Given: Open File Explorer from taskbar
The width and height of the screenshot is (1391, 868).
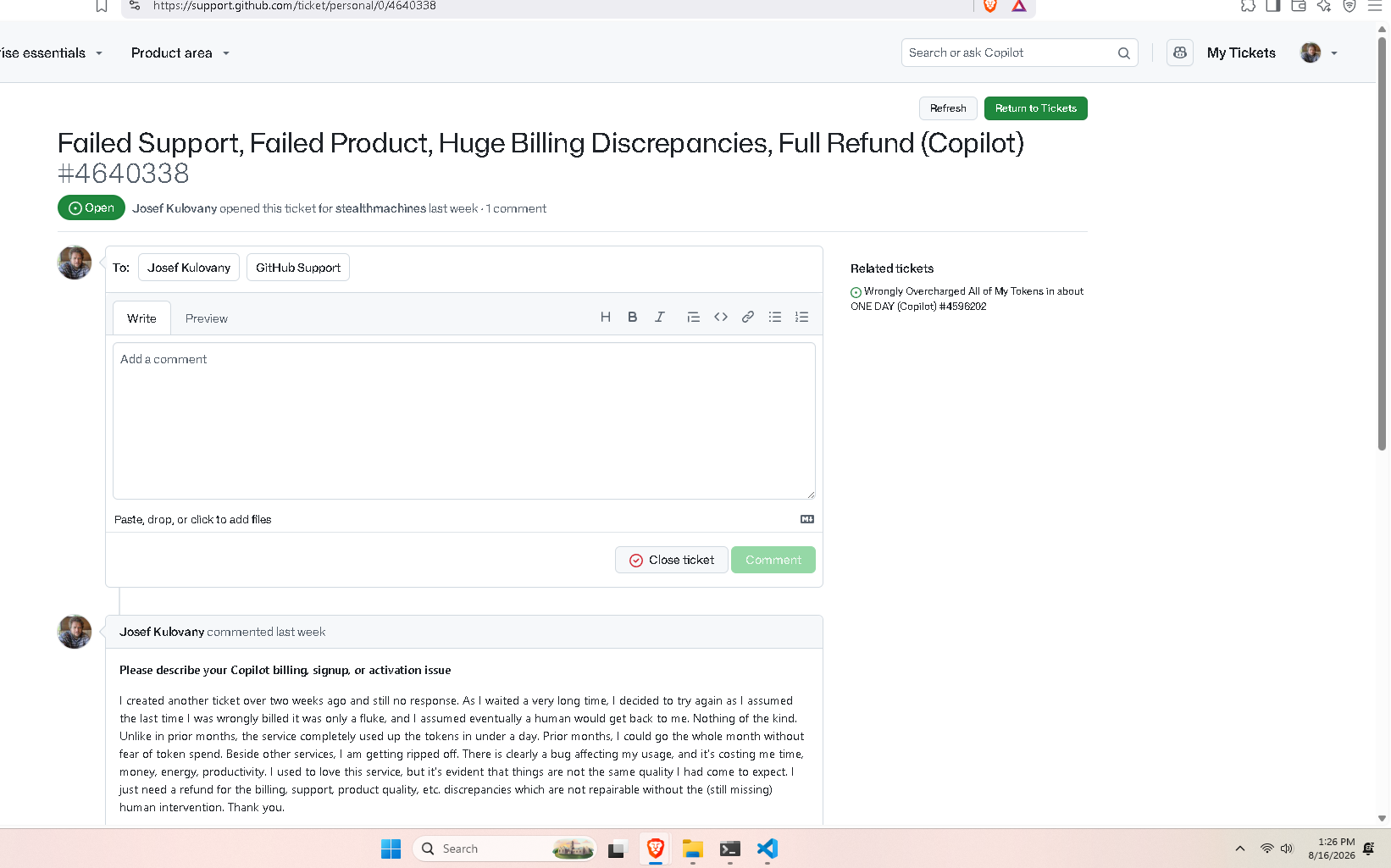Looking at the screenshot, I should [x=692, y=849].
